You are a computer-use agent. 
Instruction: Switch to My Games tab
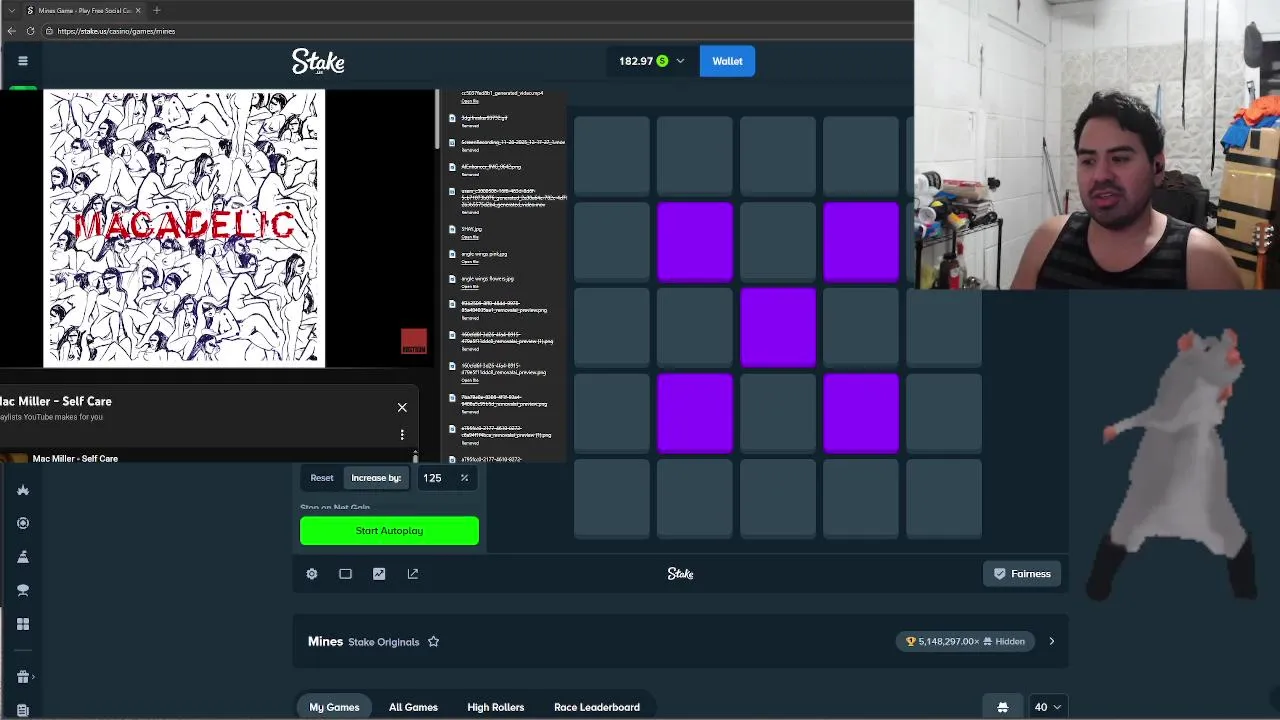pos(334,707)
